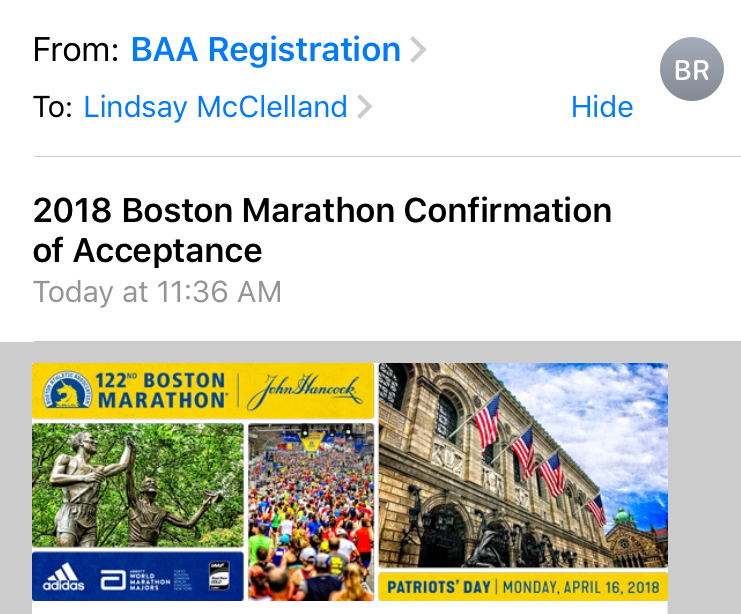The width and height of the screenshot is (741, 614).
Task: Expand chevron next to BAA Registration
Action: 418,50
